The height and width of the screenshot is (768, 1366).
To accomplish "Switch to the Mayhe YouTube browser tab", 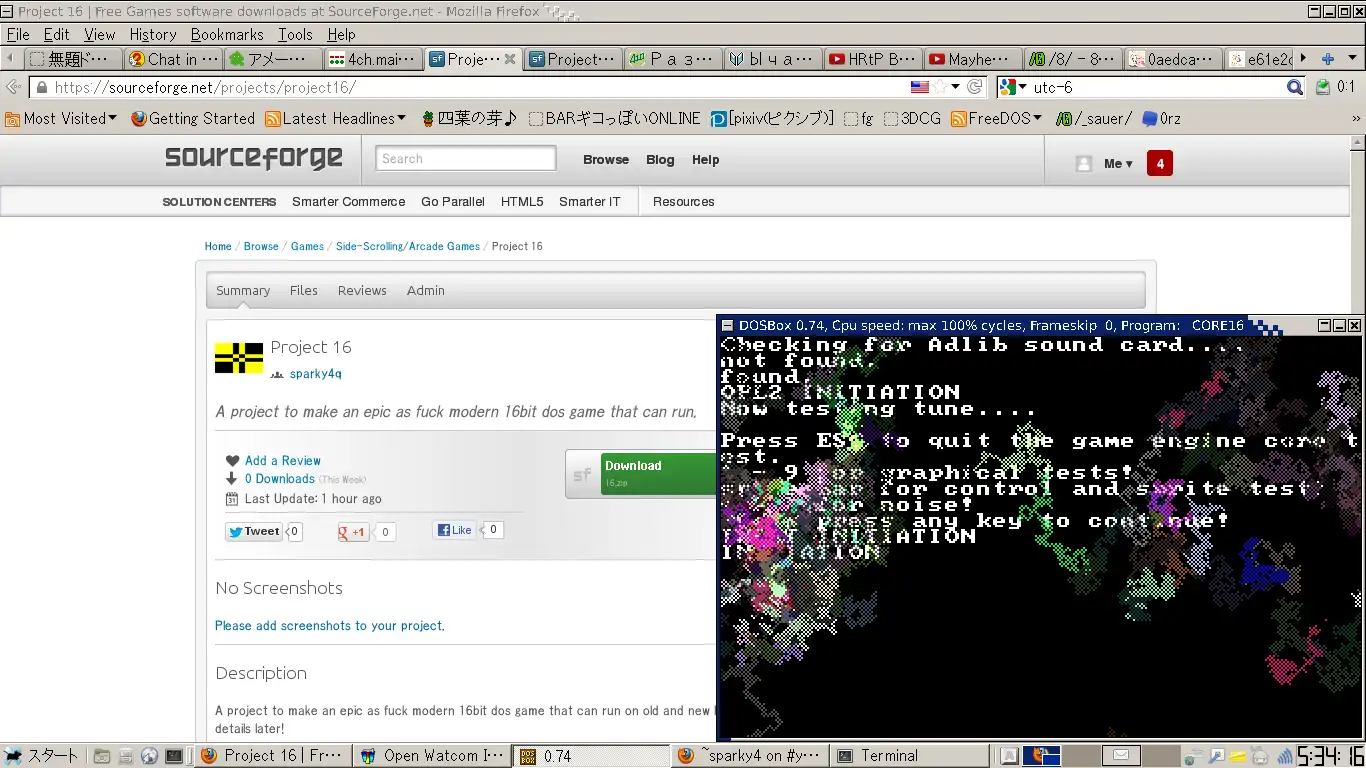I will [x=974, y=59].
